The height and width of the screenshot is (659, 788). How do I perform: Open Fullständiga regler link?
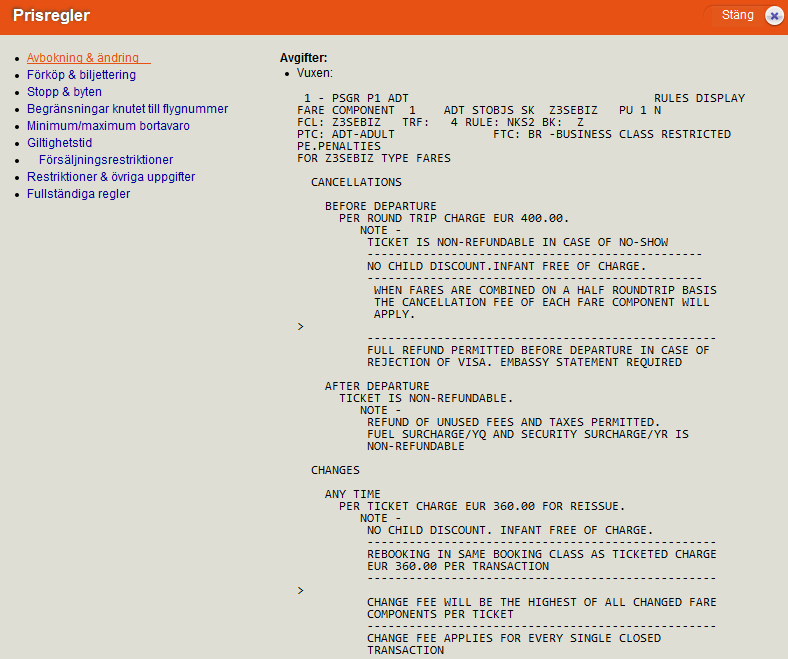pyautogui.click(x=78, y=194)
